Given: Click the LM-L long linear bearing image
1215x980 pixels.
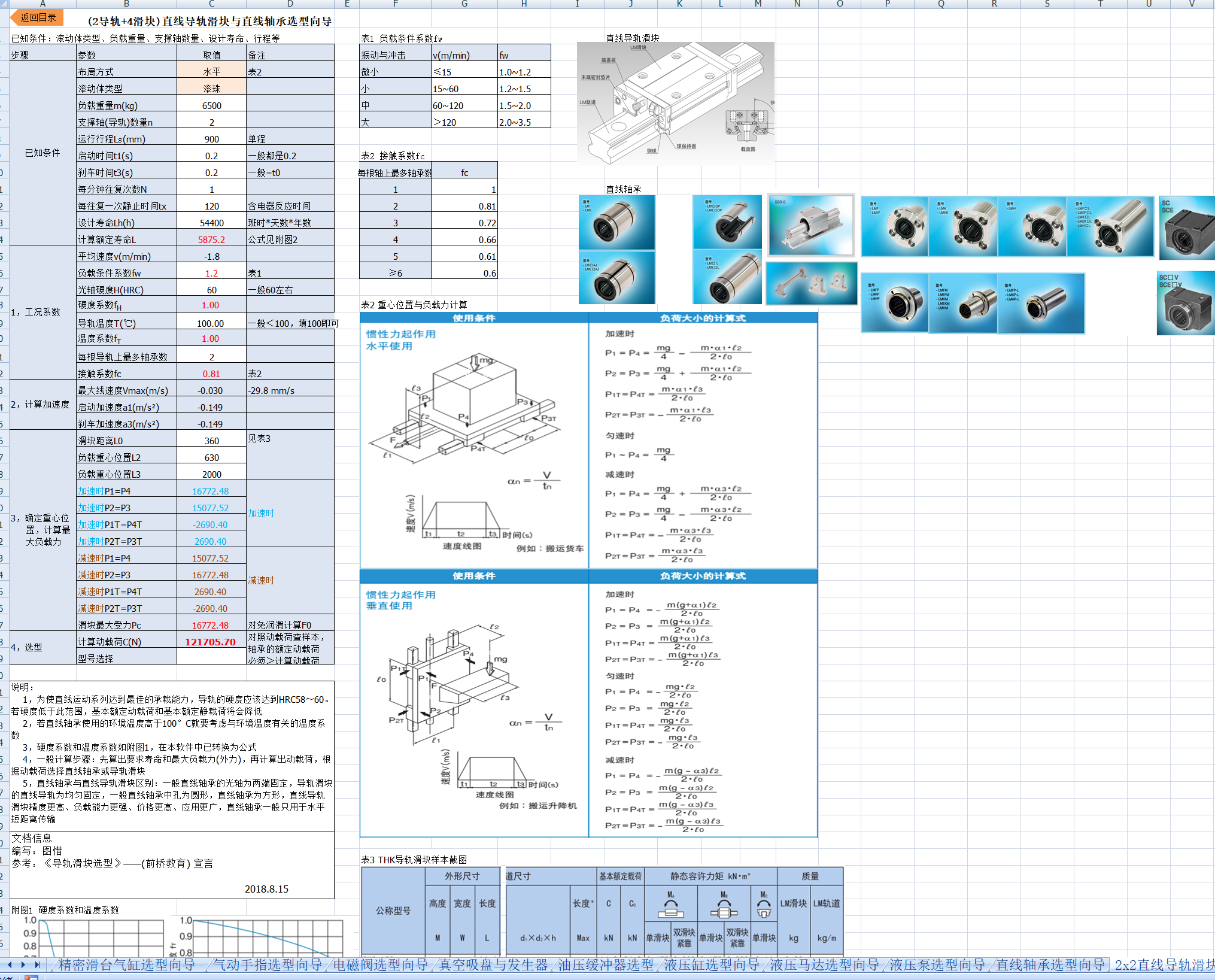Looking at the screenshot, I should 727,277.
